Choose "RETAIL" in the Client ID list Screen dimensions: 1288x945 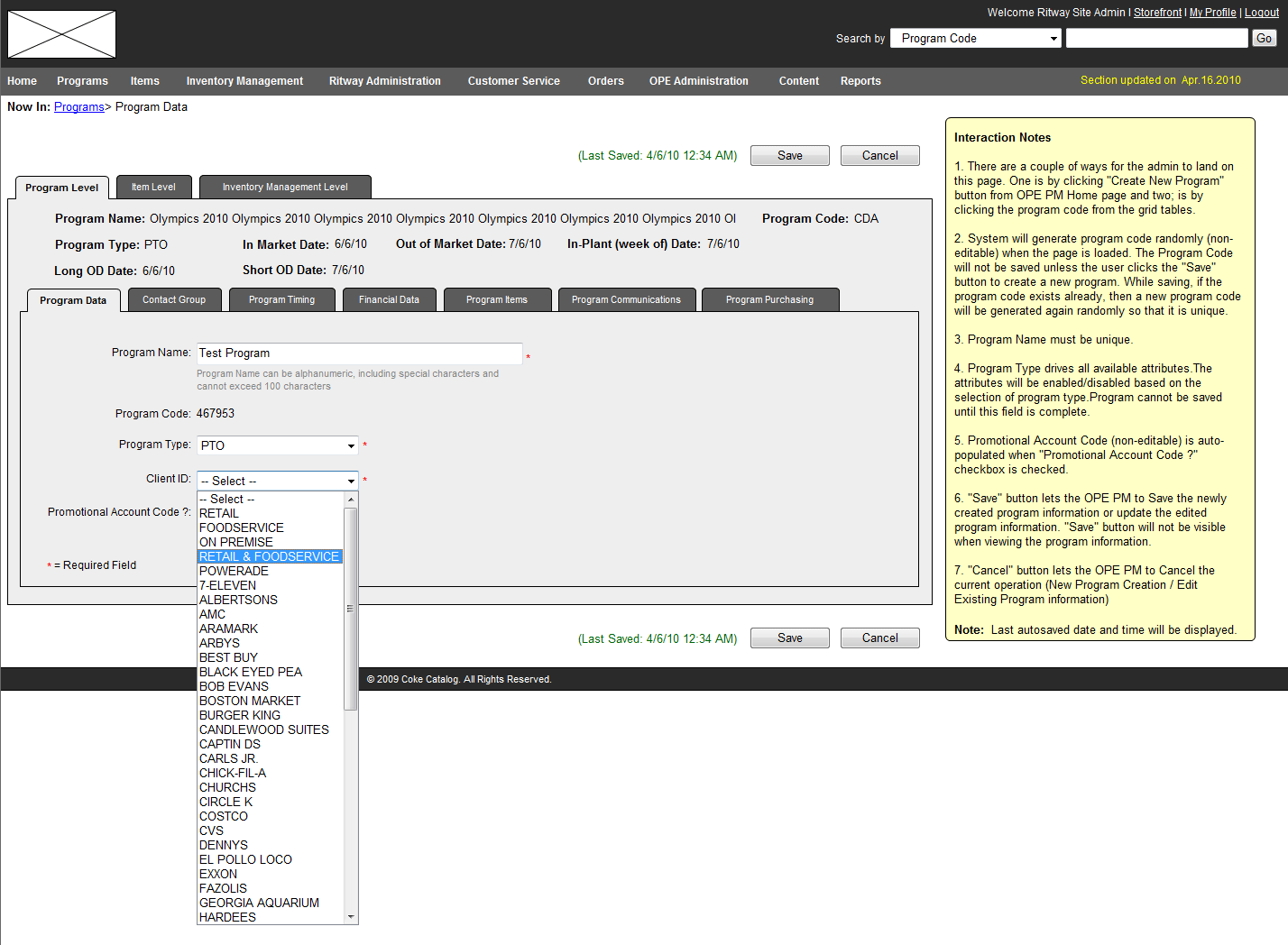click(218, 512)
